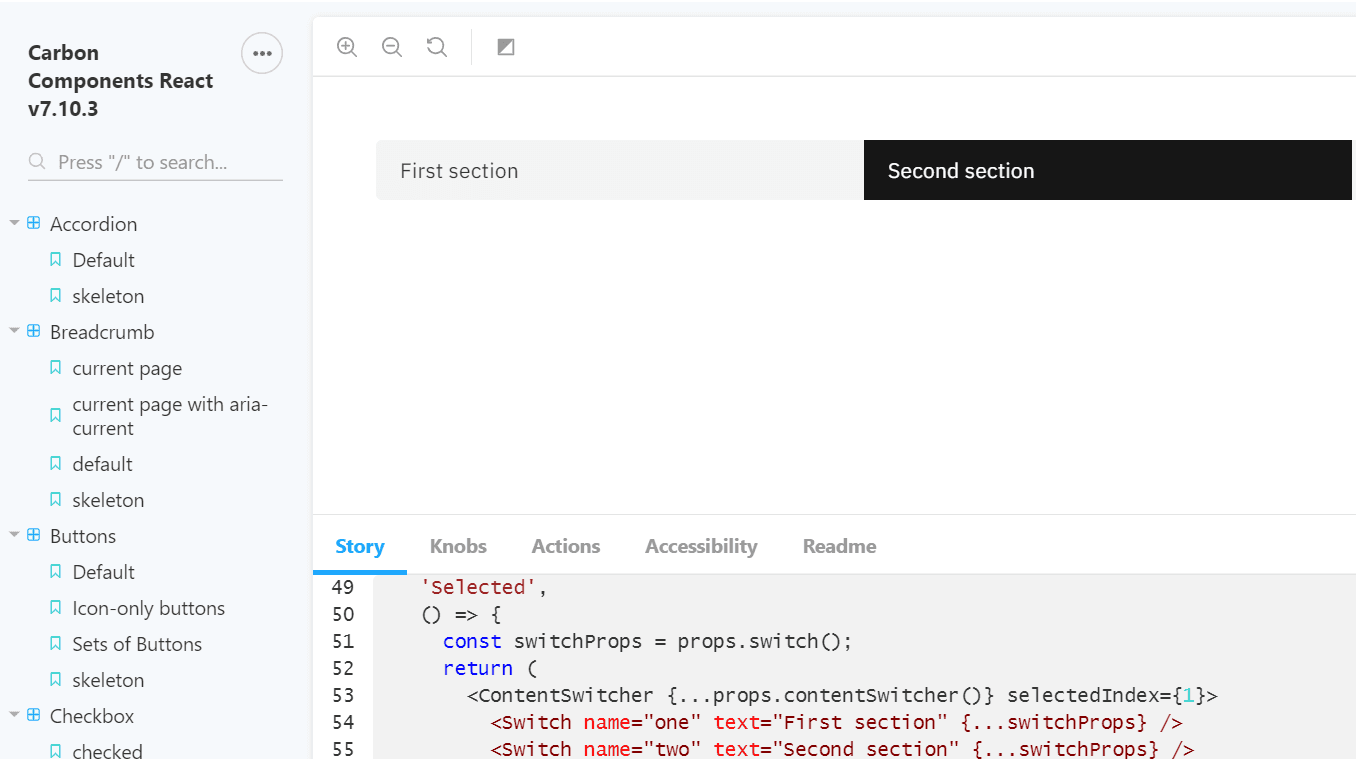Click the Checkbox component grid icon

pyautogui.click(x=34, y=715)
